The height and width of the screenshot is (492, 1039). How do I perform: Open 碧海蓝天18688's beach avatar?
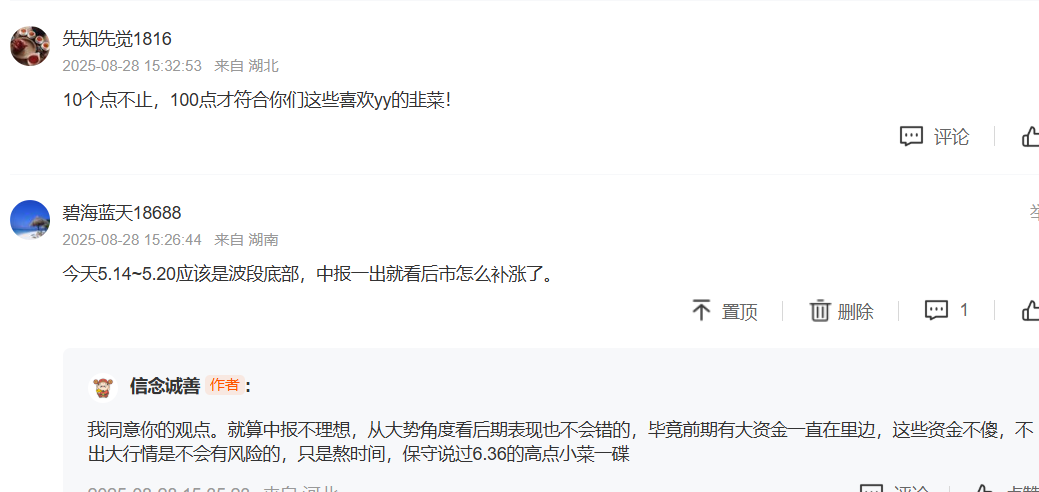[30, 219]
